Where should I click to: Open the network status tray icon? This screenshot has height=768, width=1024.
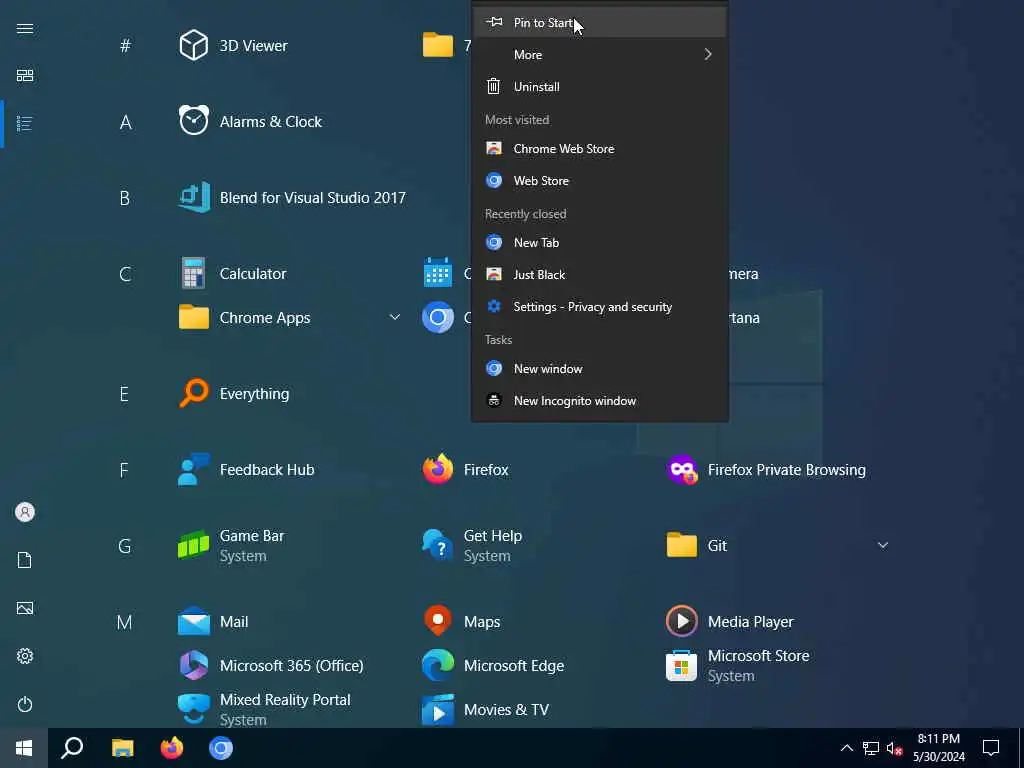pos(871,748)
